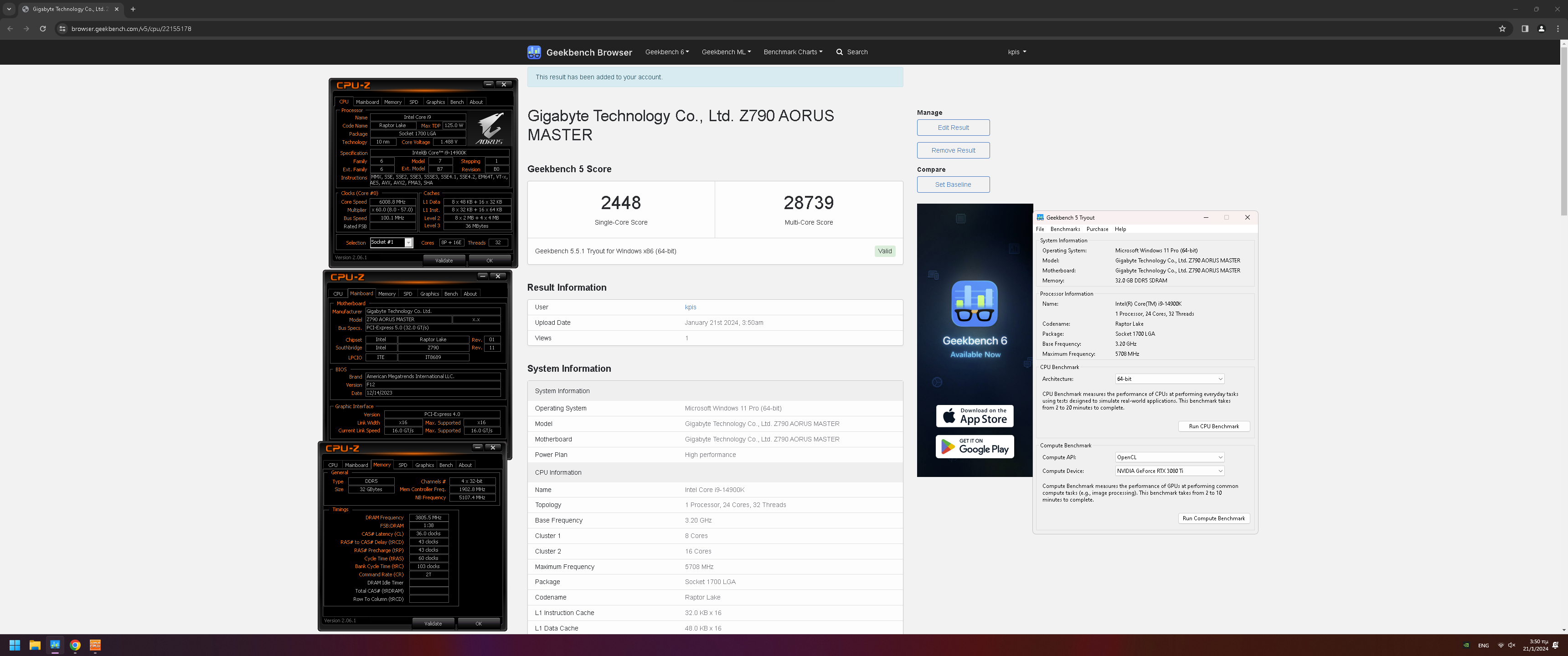Open network settings from the tray Wi-Fi icon
1568x656 pixels.
(1501, 646)
